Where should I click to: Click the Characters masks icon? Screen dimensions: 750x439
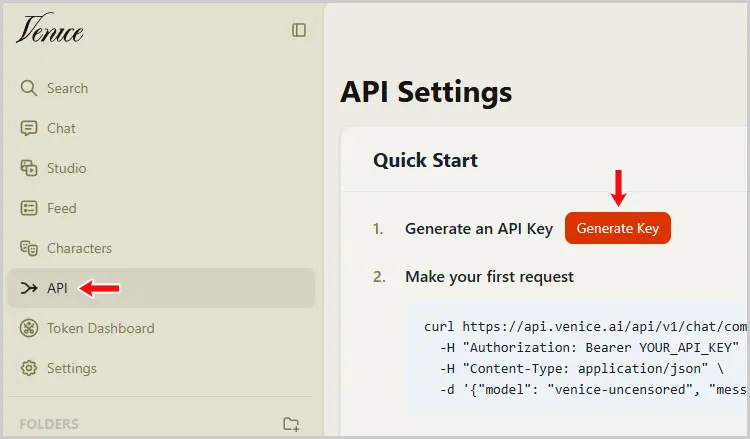coord(29,248)
